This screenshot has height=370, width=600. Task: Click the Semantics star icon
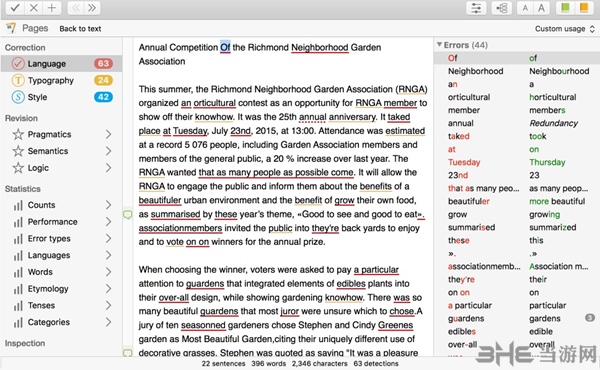[18, 151]
